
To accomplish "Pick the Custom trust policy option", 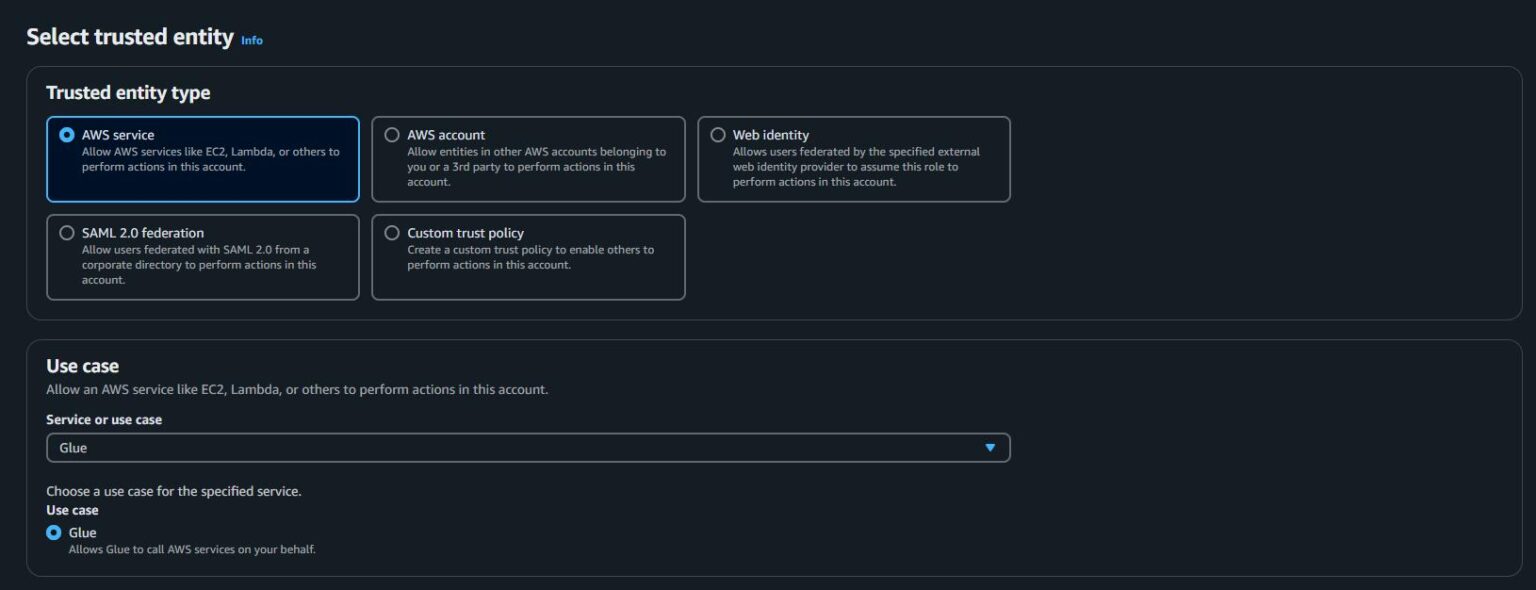I will pyautogui.click(x=391, y=233).
